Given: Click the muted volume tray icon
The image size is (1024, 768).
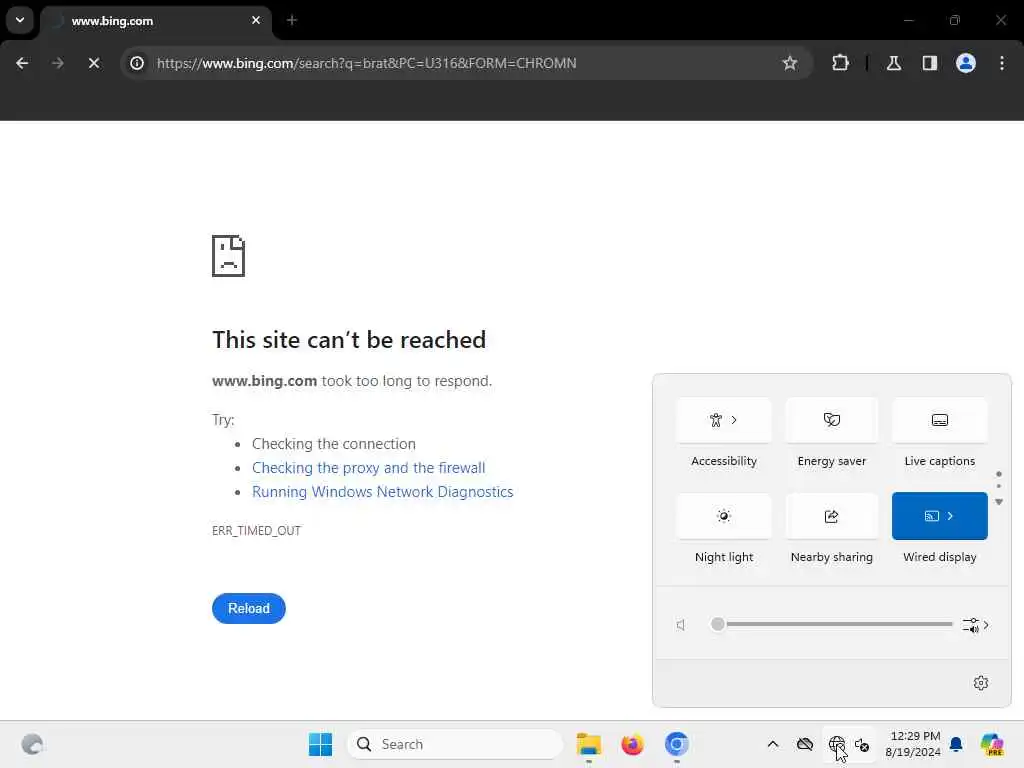Looking at the screenshot, I should point(862,744).
